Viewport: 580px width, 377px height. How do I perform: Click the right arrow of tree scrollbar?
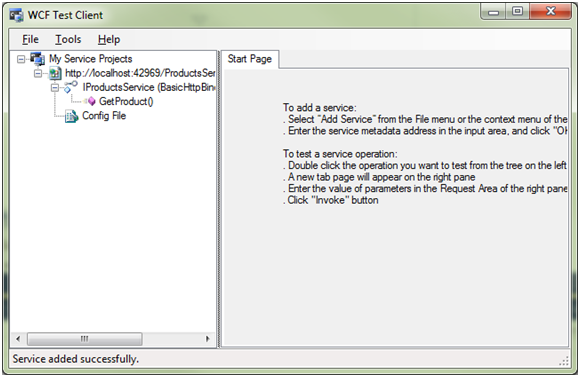coord(208,339)
